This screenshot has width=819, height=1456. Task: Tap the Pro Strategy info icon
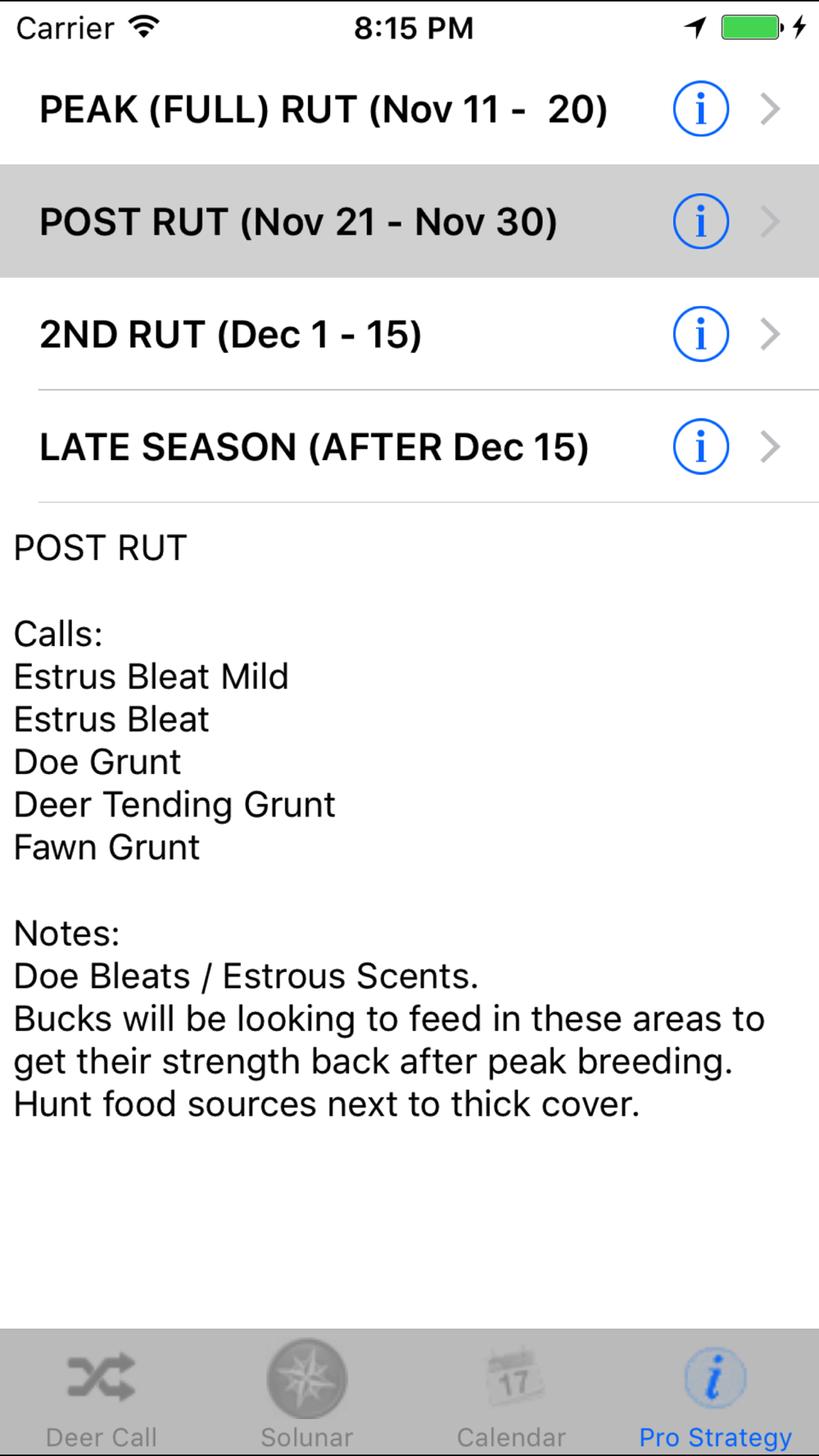coord(715,1377)
